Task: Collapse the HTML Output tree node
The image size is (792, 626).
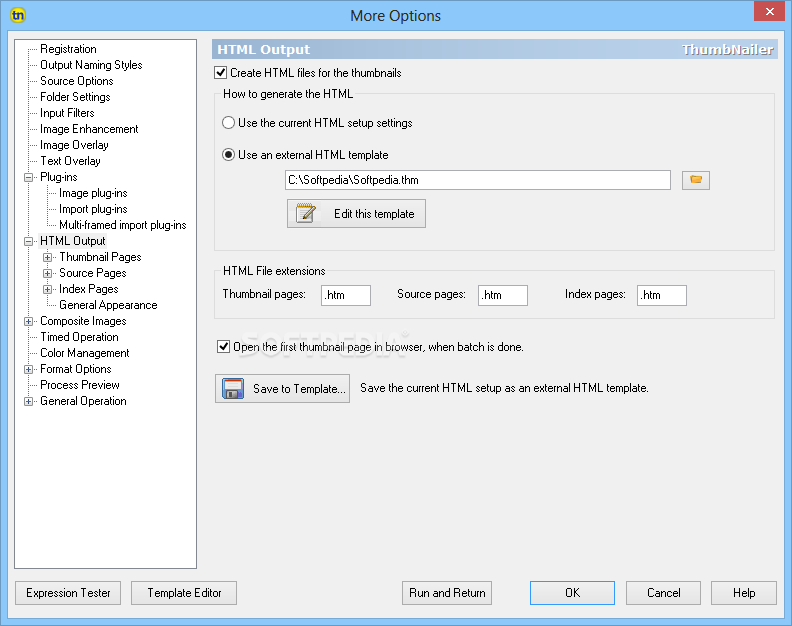Action: tap(29, 242)
